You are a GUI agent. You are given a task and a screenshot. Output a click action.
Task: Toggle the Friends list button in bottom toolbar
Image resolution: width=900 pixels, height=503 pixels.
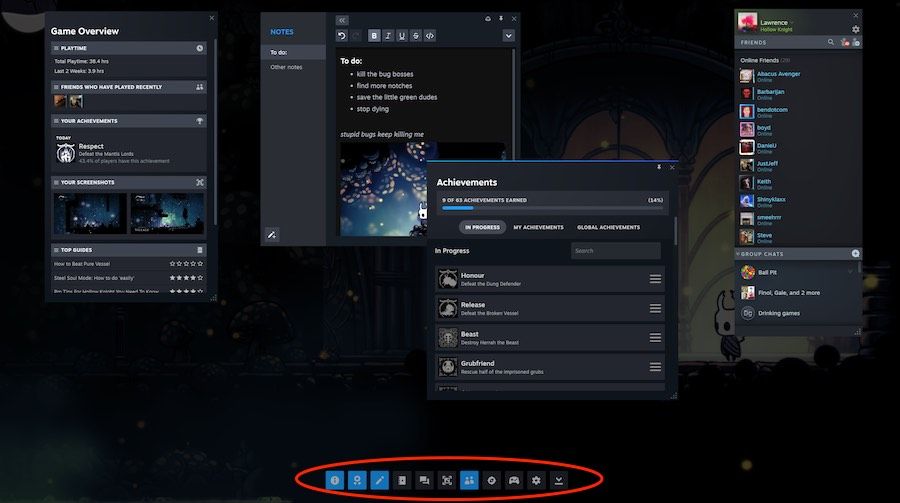(x=469, y=480)
